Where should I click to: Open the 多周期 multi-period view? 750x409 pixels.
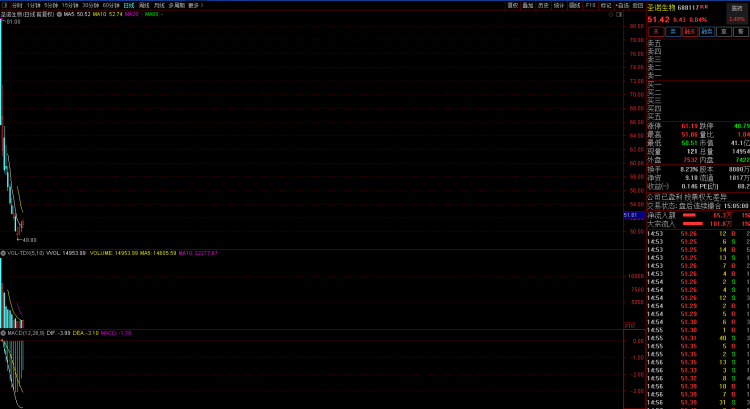[176, 5]
